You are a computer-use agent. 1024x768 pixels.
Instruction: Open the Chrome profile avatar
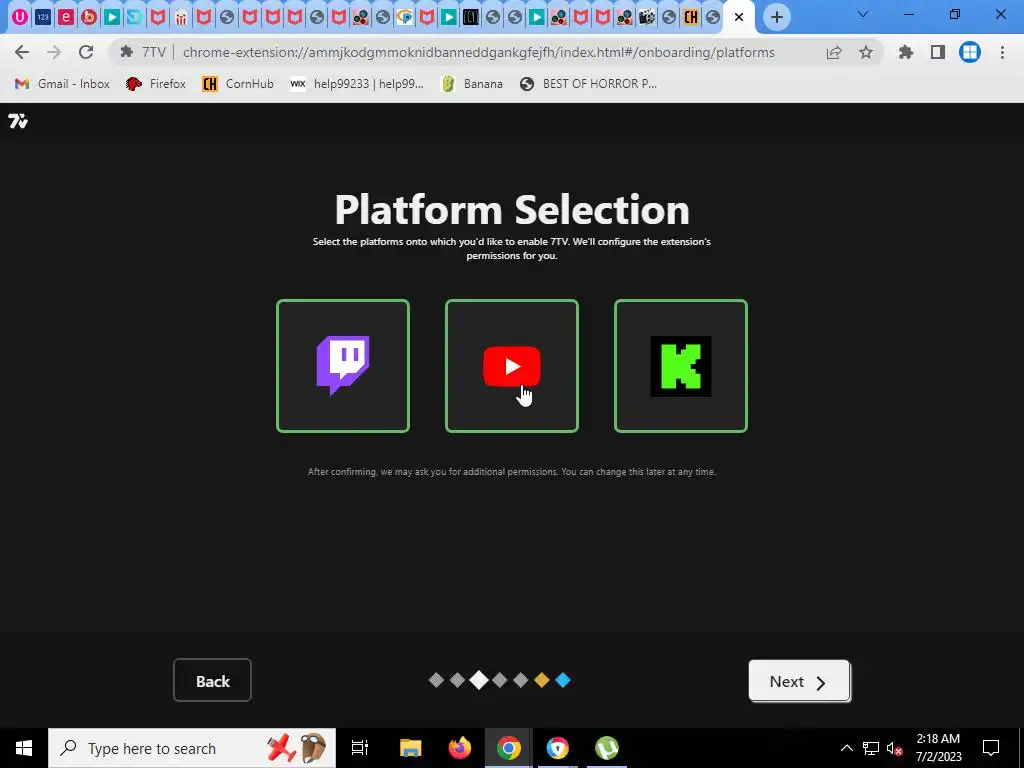[x=970, y=52]
